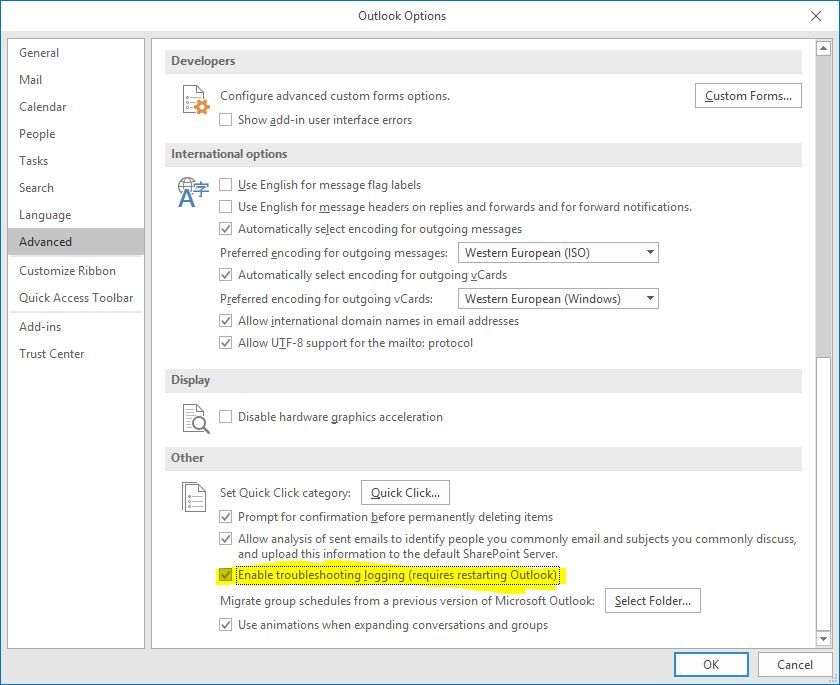Image resolution: width=840 pixels, height=685 pixels.
Task: Click the scrollbar up arrow
Action: [x=823, y=49]
